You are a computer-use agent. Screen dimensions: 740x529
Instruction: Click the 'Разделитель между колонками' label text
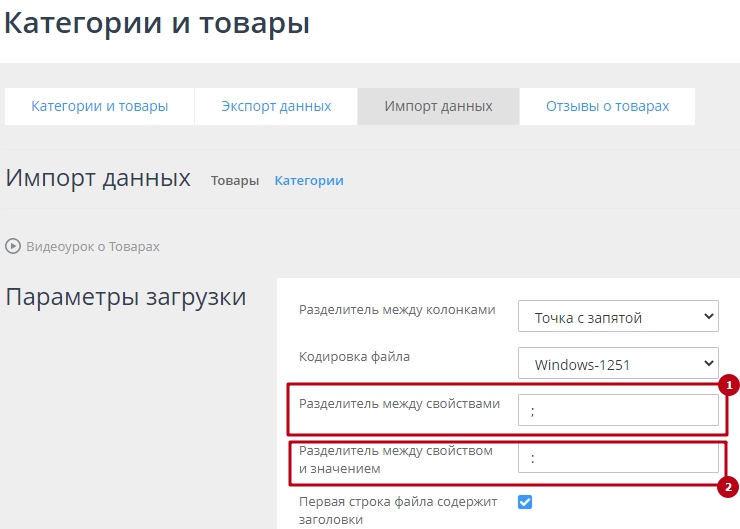pyautogui.click(x=397, y=310)
